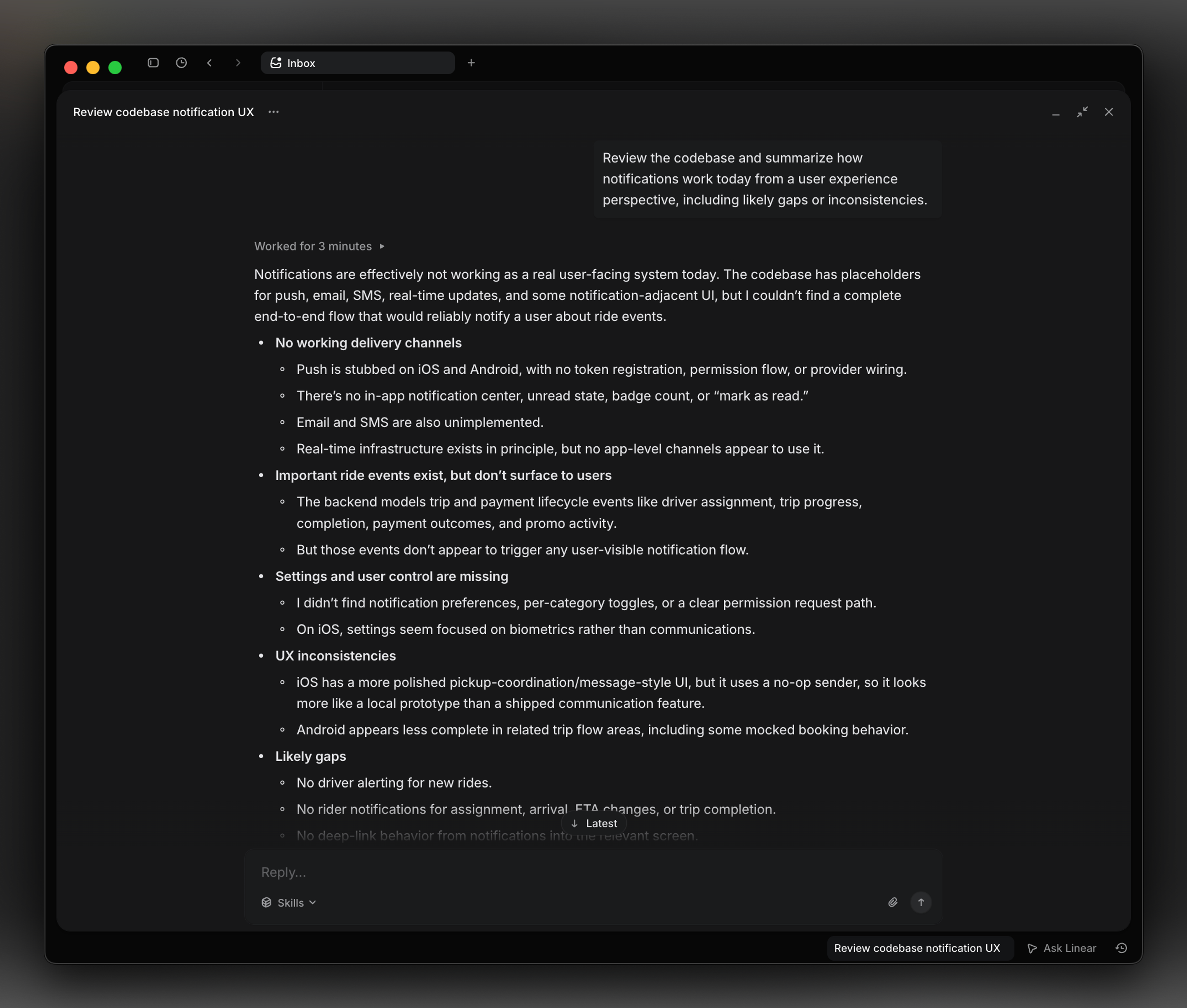Jump to Latest message
The image size is (1187, 1008).
coord(594,823)
